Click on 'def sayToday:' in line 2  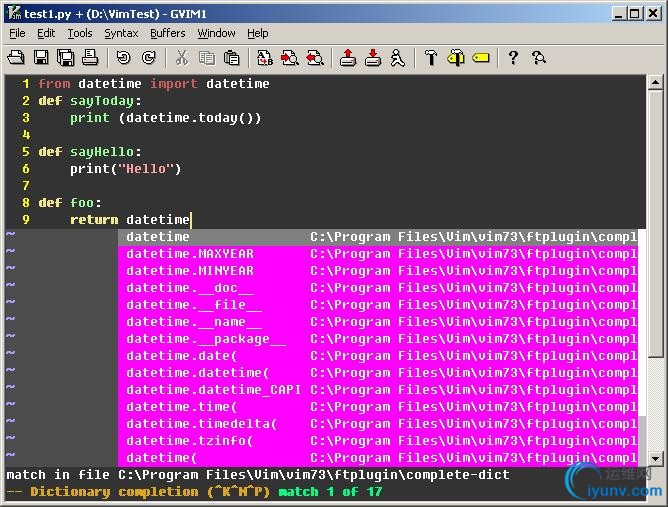pyautogui.click(x=90, y=101)
